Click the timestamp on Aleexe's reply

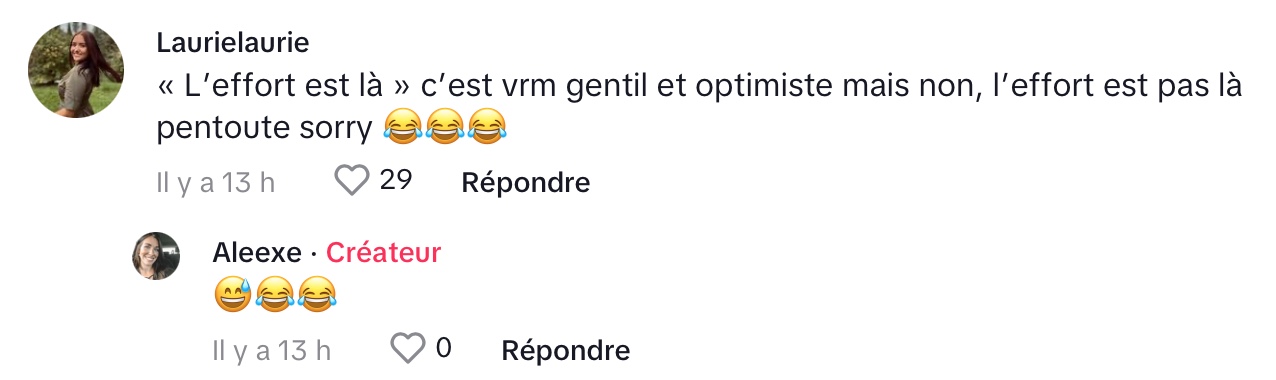(x=271, y=351)
